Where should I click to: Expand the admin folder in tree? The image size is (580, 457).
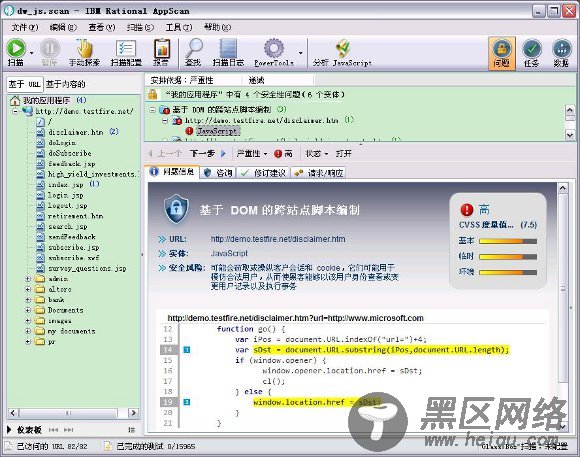(x=28, y=279)
